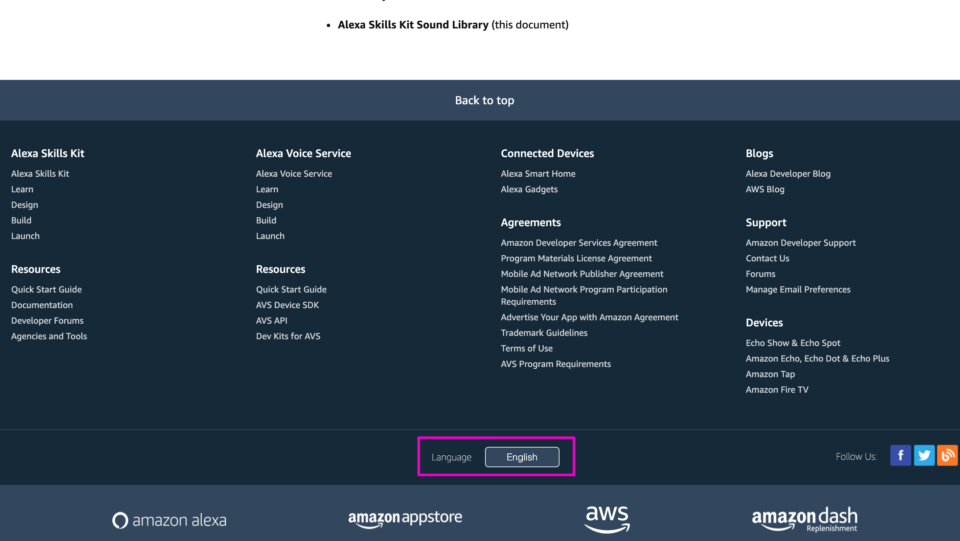Click the Devices heading
This screenshot has height=541, width=960.
coord(764,323)
